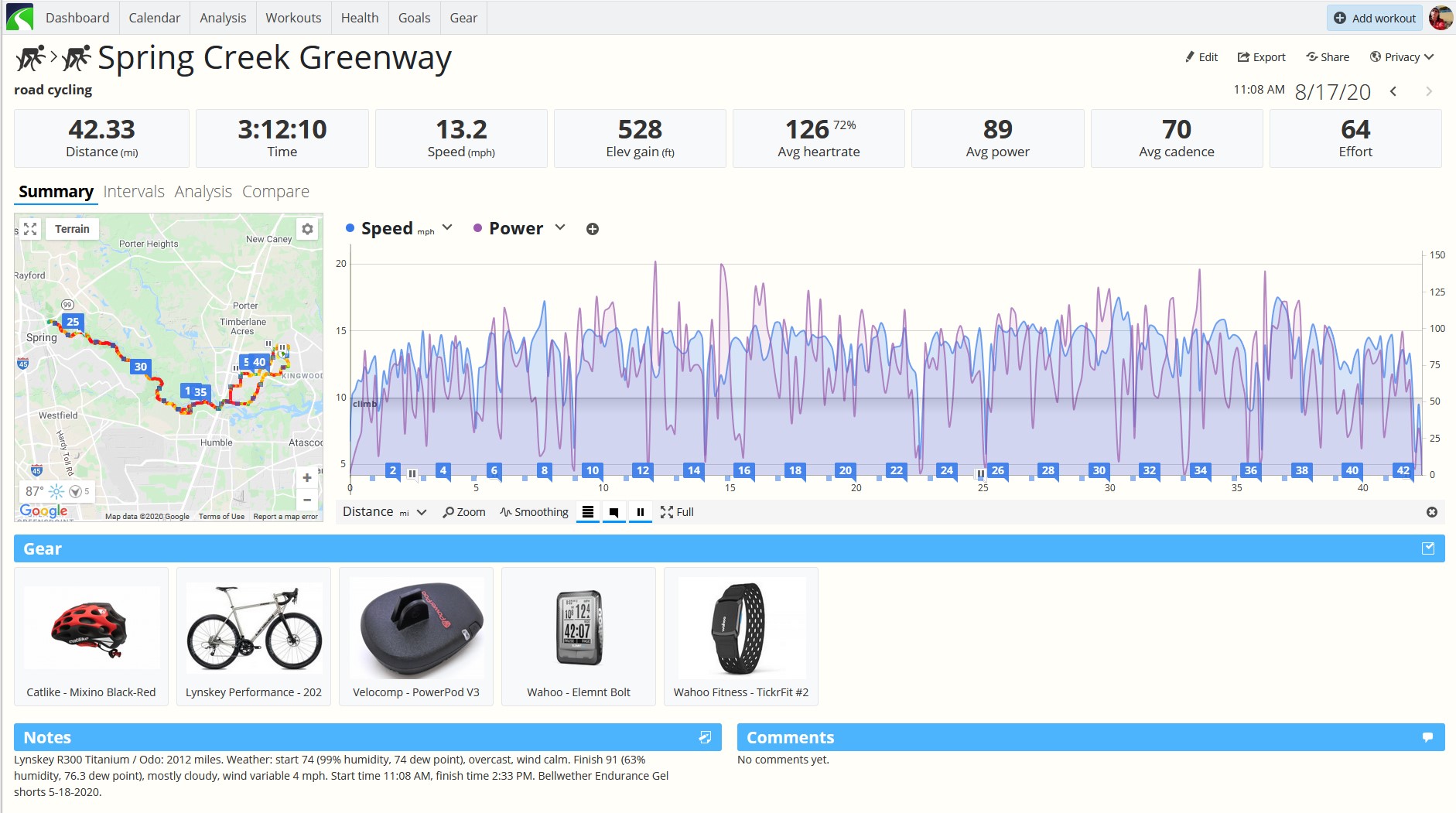
Task: Toggle interval lines display on chart
Action: click(x=588, y=512)
